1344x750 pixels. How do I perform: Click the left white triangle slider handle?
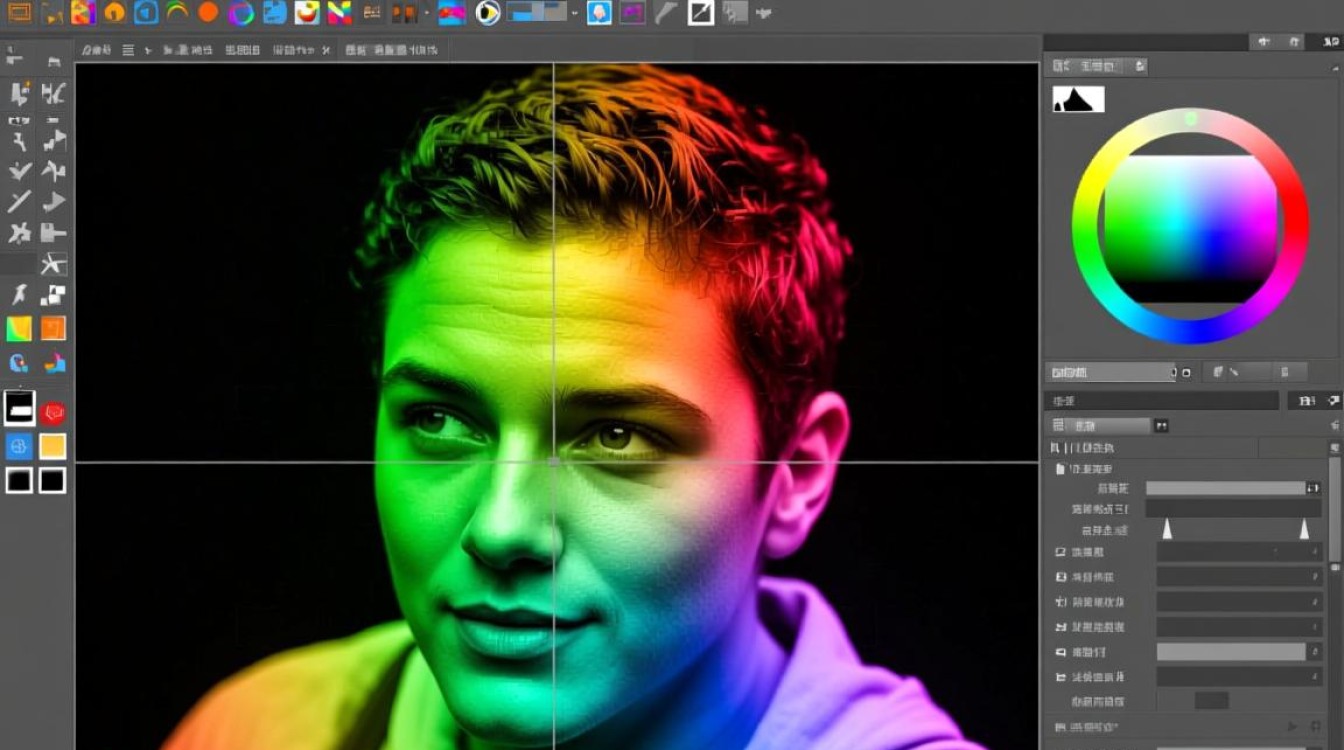coord(1167,530)
